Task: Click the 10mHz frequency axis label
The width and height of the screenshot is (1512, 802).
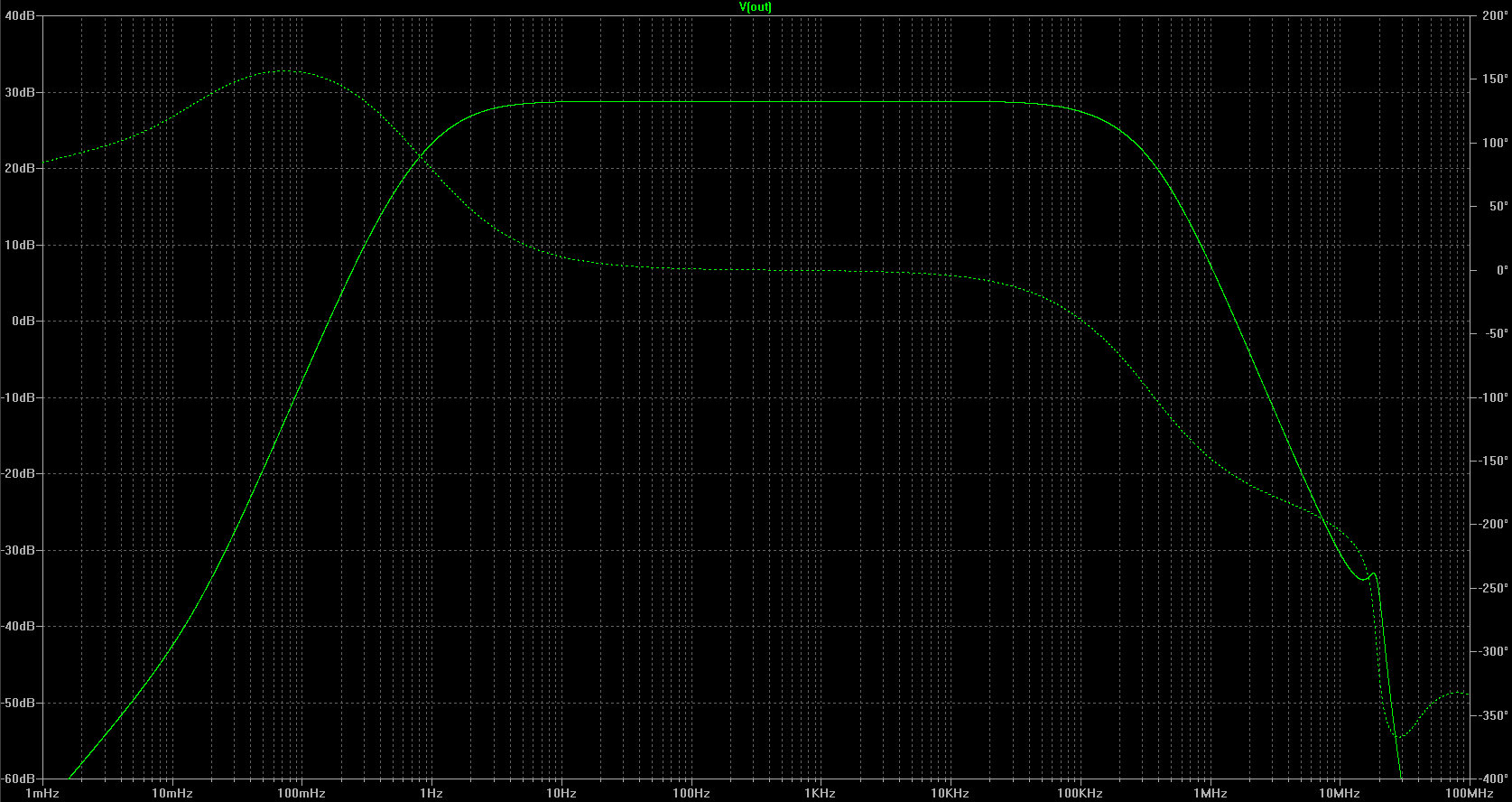Action: (x=172, y=794)
